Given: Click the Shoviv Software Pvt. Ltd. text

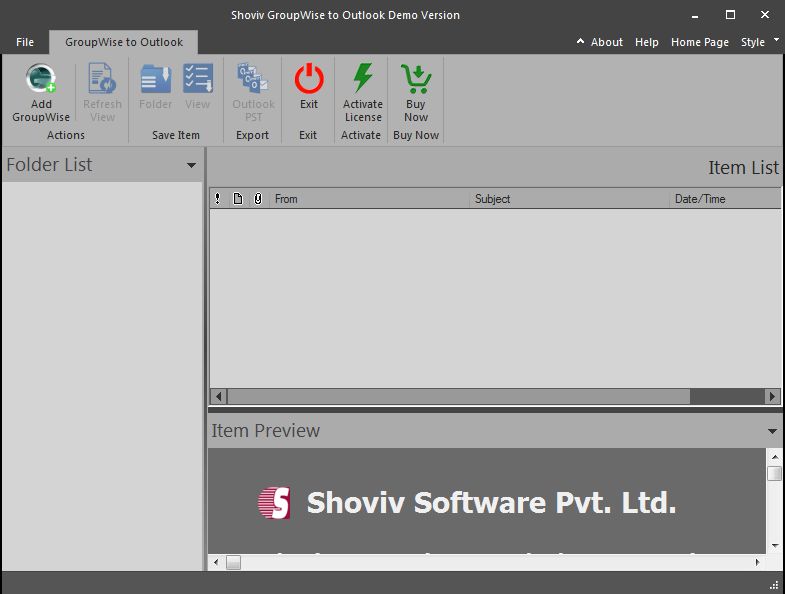Looking at the screenshot, I should click(491, 503).
